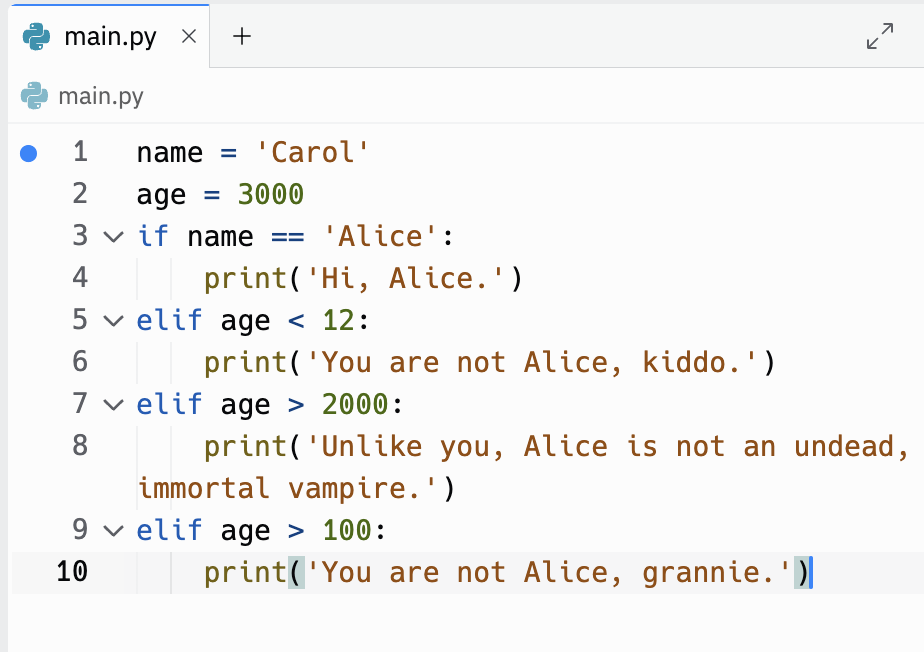Collapse the 'elif age > 100' block

coord(113,531)
